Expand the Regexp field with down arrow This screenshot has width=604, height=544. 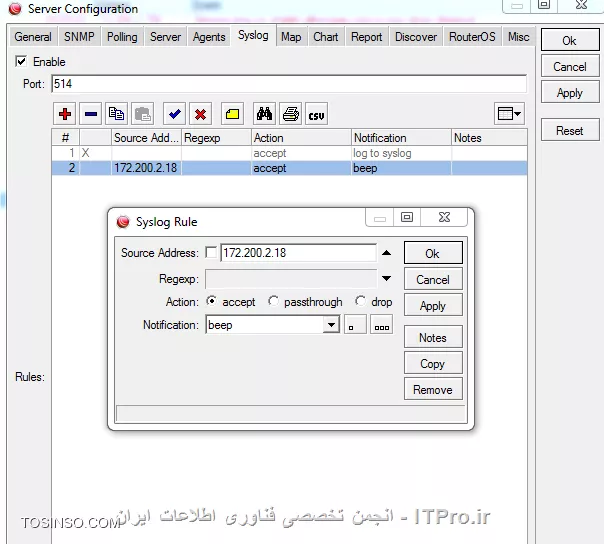(386, 278)
